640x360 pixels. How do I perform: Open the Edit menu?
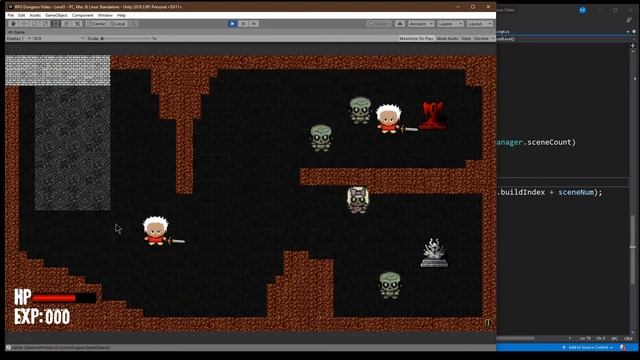coord(22,15)
